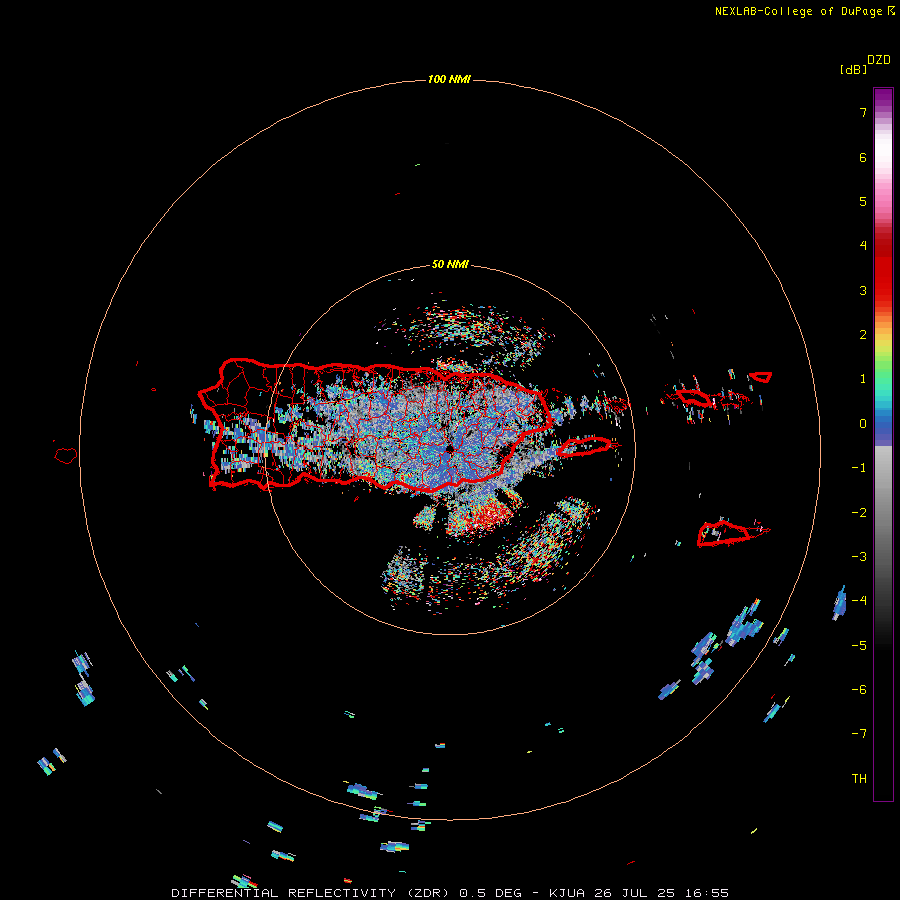This screenshot has width=900, height=900.
Task: Click the small St. John island outline
Action: coord(761,377)
